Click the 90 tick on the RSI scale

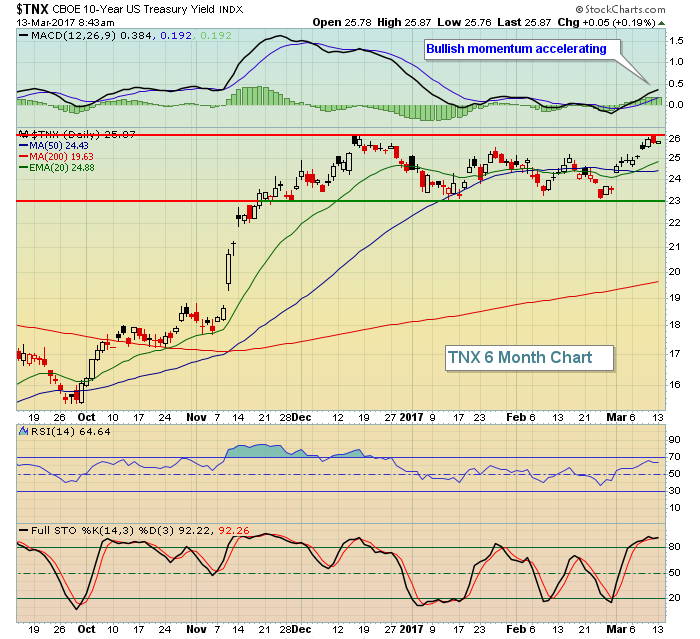tap(675, 440)
